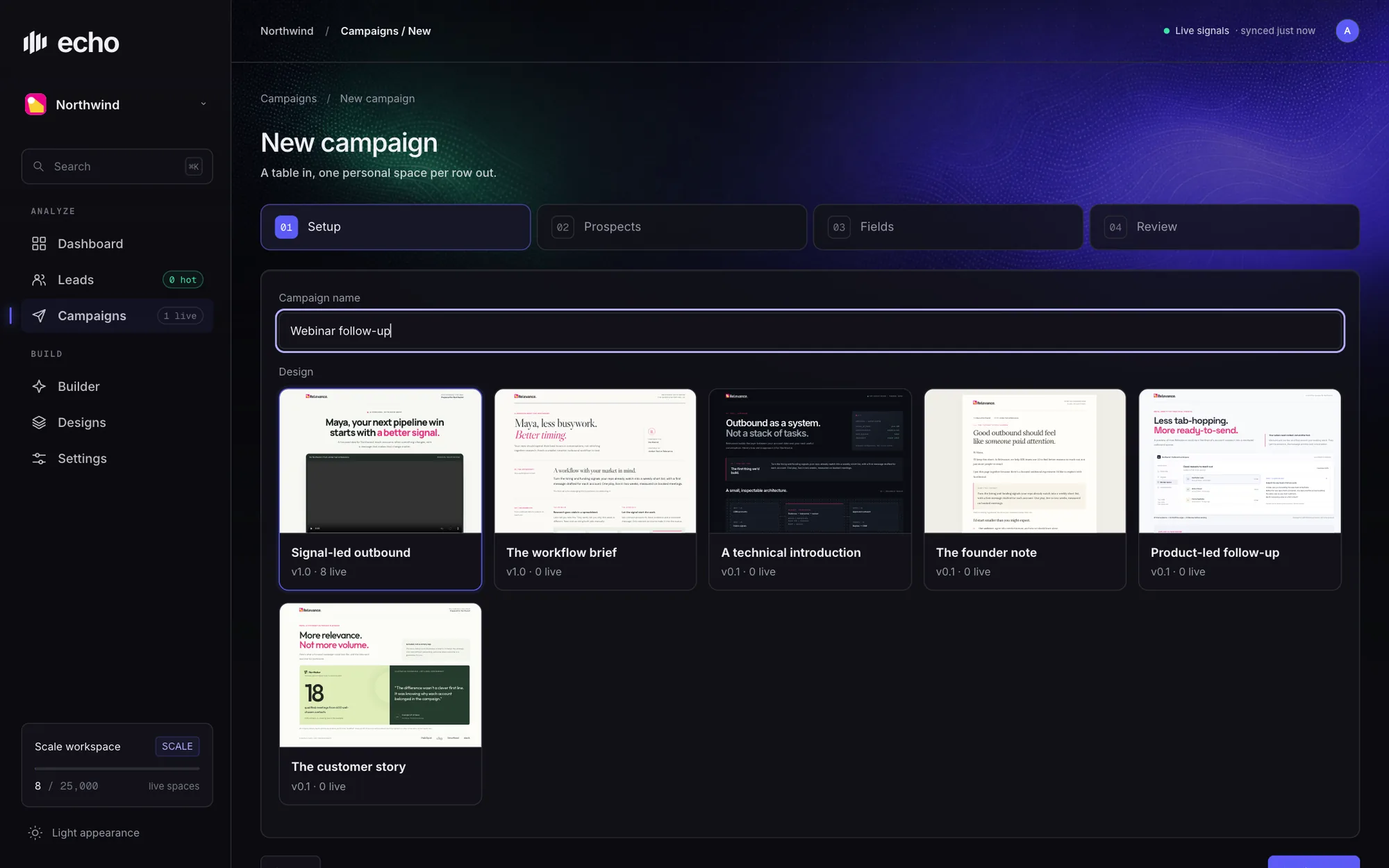
Task: Go to step 02 Prospects
Action: point(672,227)
